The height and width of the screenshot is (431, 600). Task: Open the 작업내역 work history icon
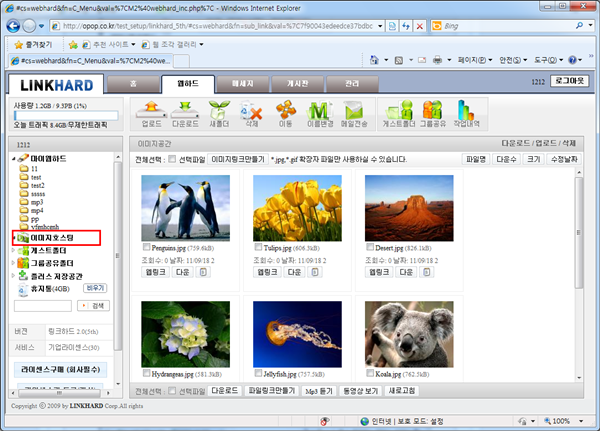pyautogui.click(x=466, y=114)
